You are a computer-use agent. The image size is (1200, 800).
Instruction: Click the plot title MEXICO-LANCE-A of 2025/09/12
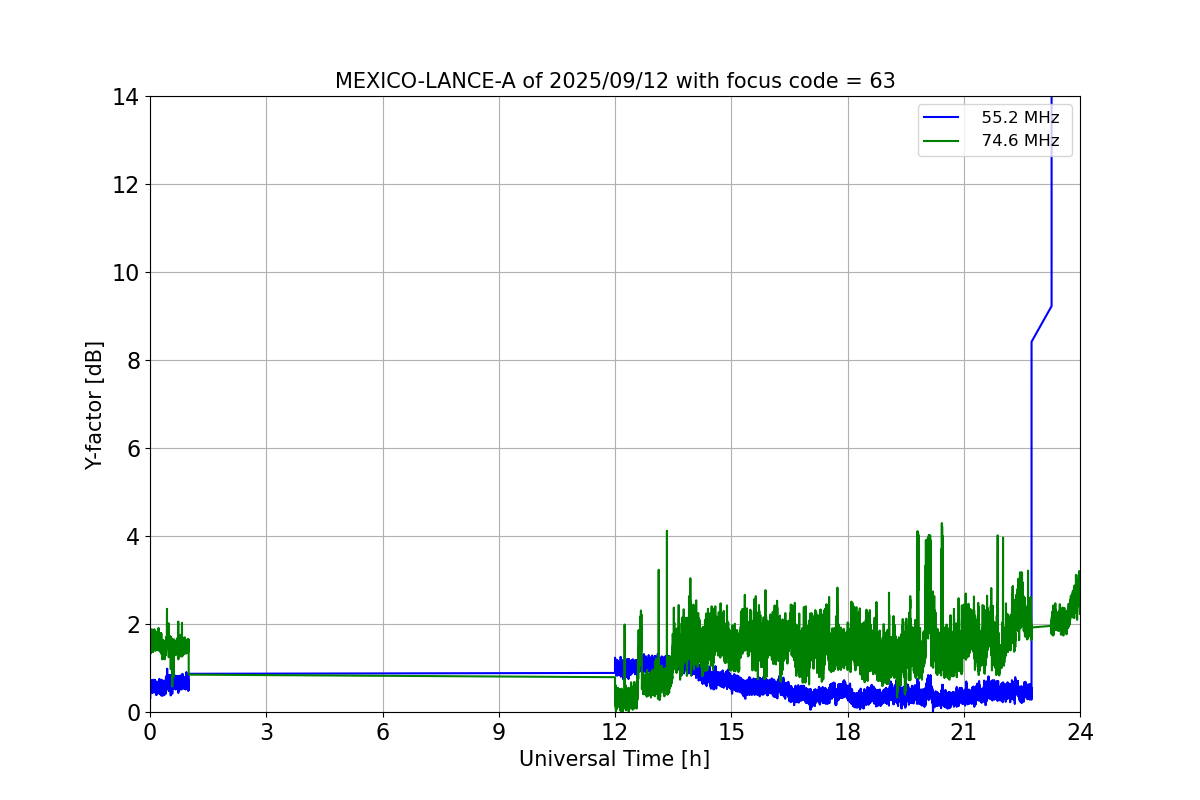pos(615,81)
